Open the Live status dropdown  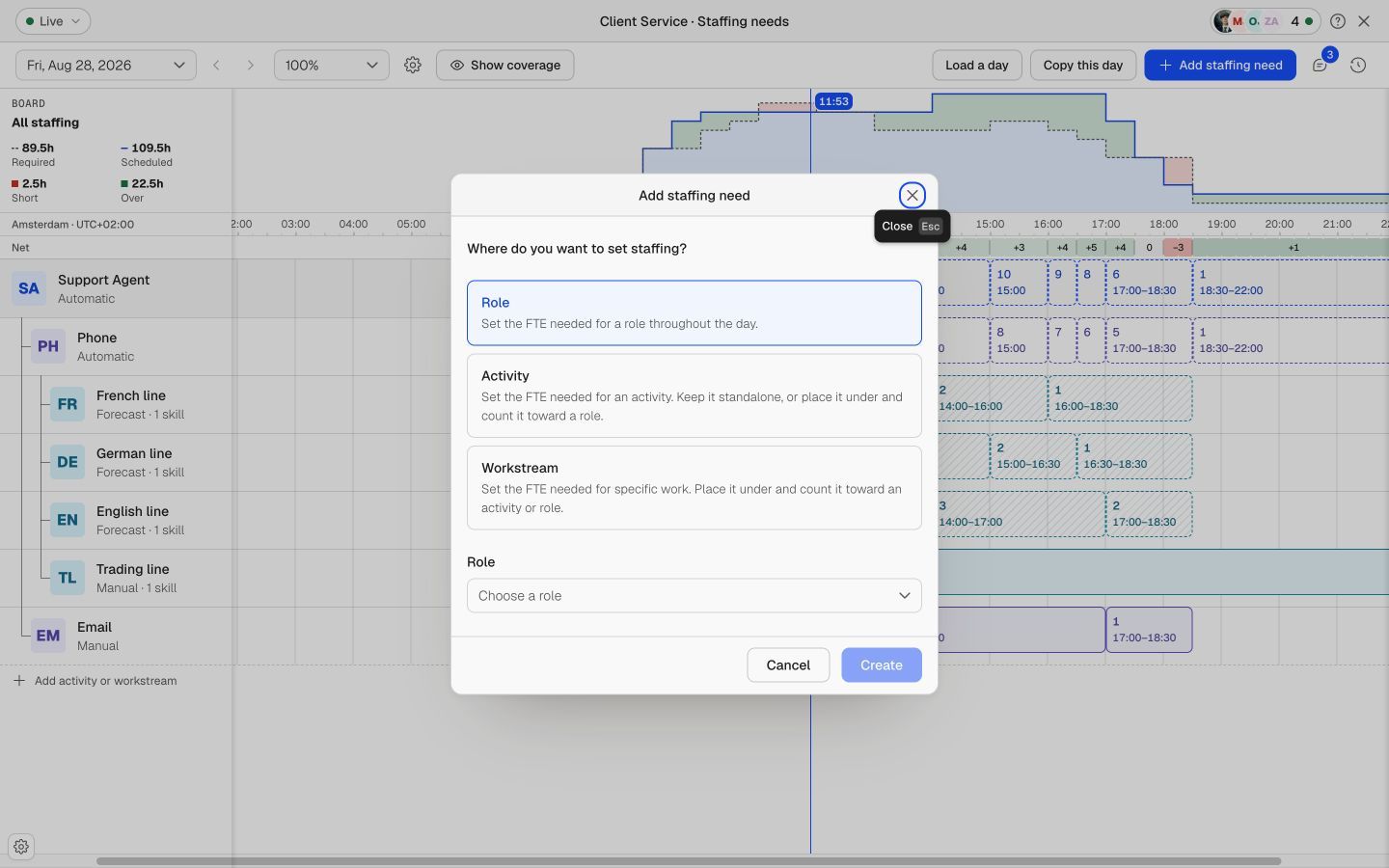pos(53,20)
